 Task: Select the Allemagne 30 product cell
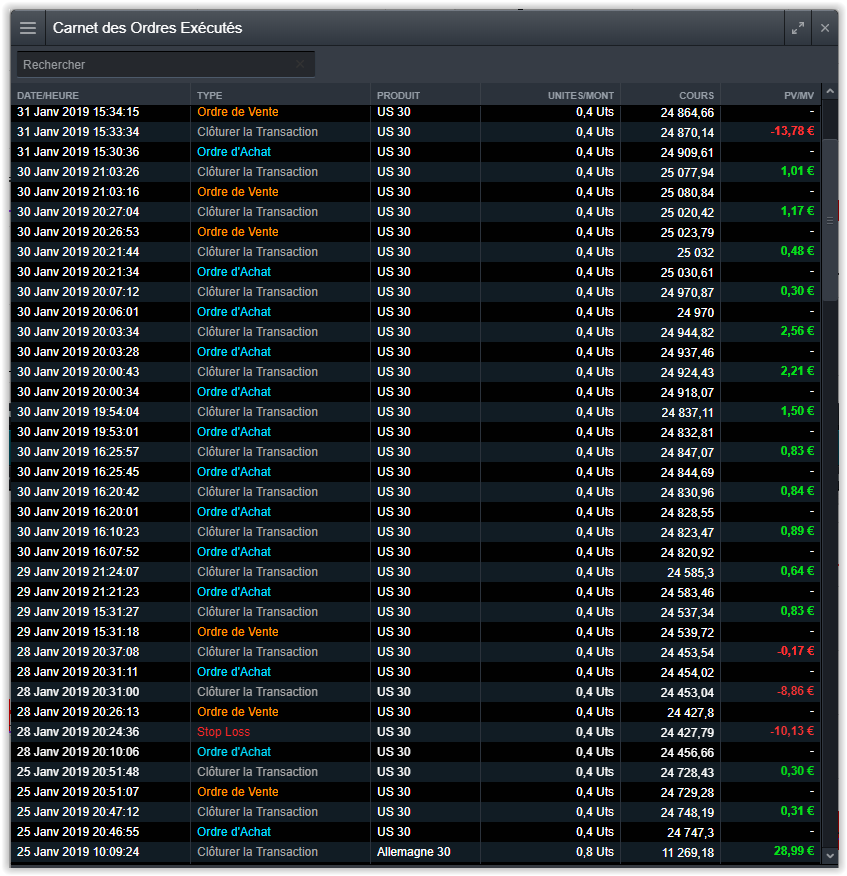[x=413, y=852]
